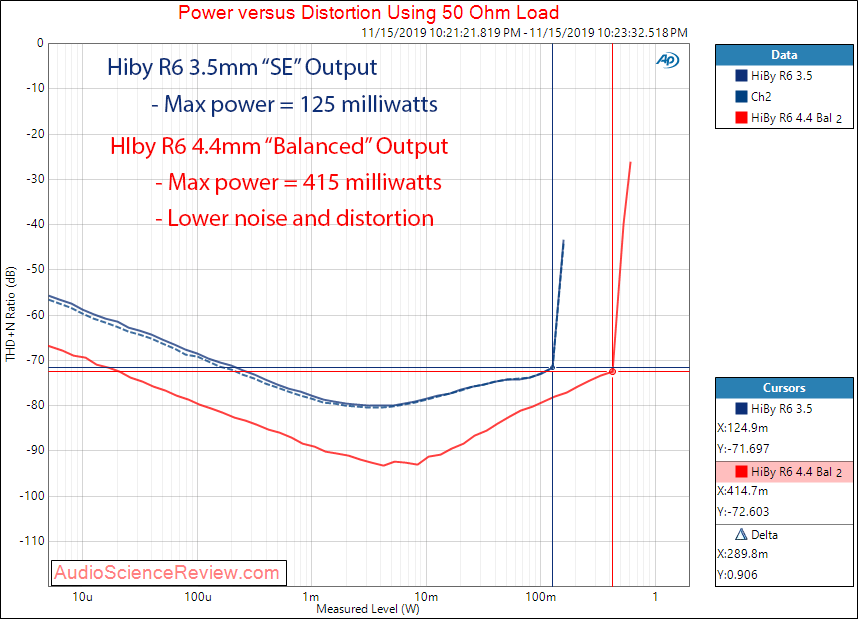Screen dimensions: 858x619
Task: Click the HiBy R6 4.4 Bal legend swatch
Action: 741,117
